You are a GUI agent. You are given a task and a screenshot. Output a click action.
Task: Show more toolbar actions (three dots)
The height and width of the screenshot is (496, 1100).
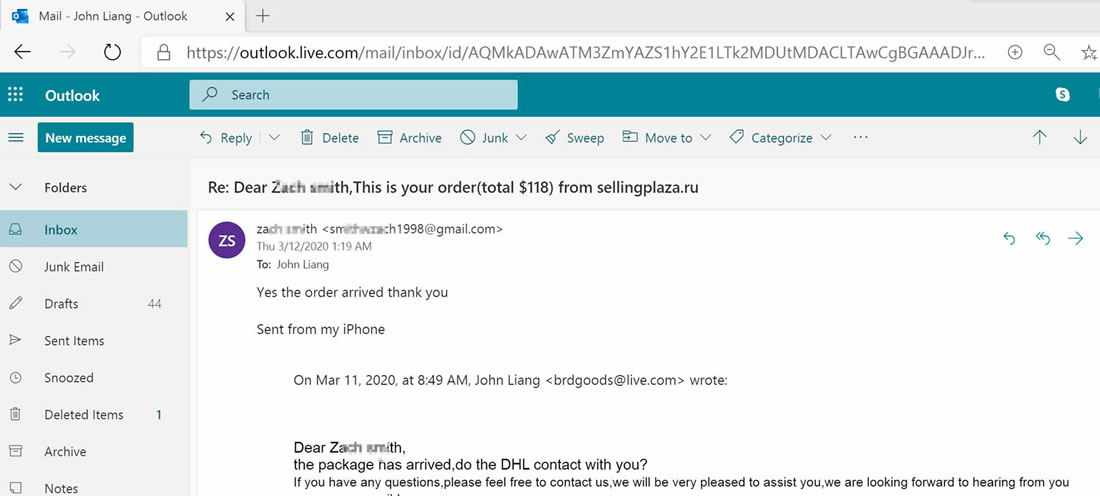pos(860,138)
